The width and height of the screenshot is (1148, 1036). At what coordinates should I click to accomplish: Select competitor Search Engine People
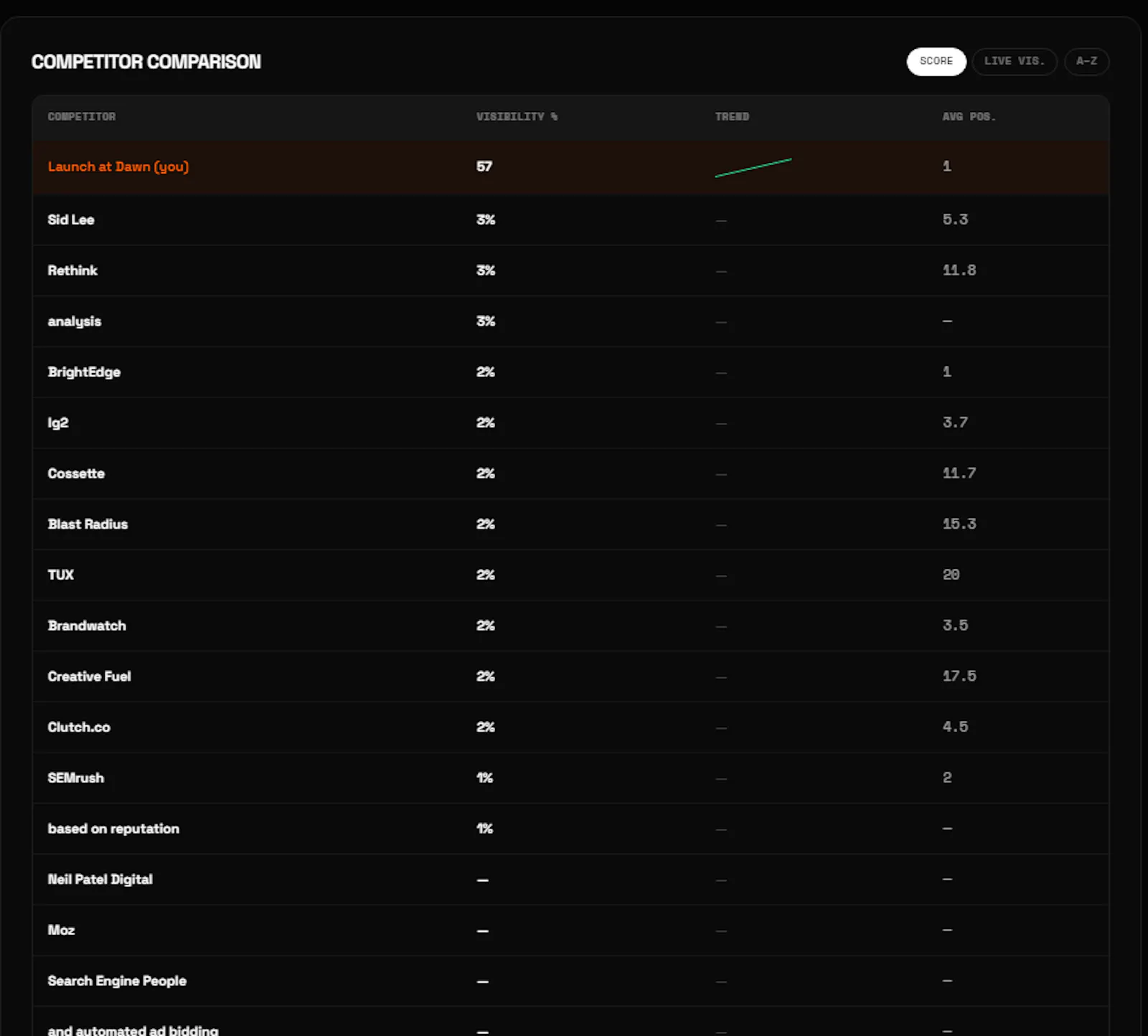coord(117,981)
